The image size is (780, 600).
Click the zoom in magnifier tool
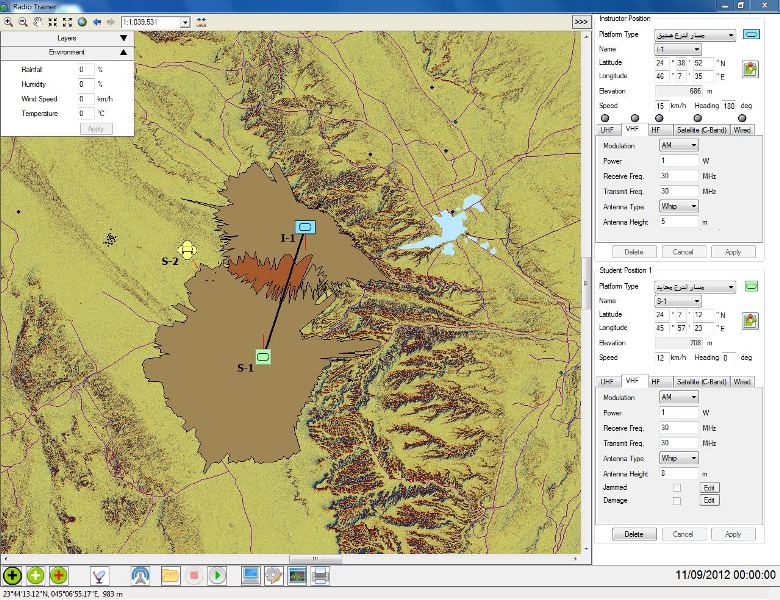click(x=8, y=21)
